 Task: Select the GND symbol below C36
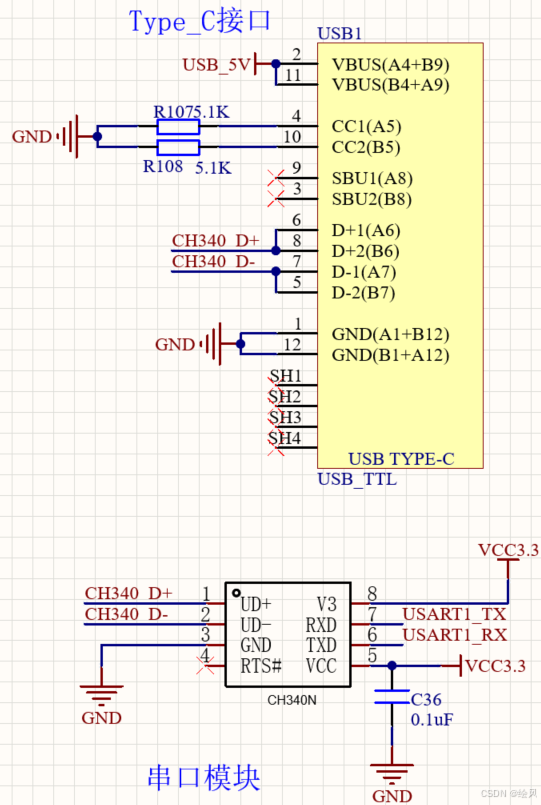coord(392,774)
